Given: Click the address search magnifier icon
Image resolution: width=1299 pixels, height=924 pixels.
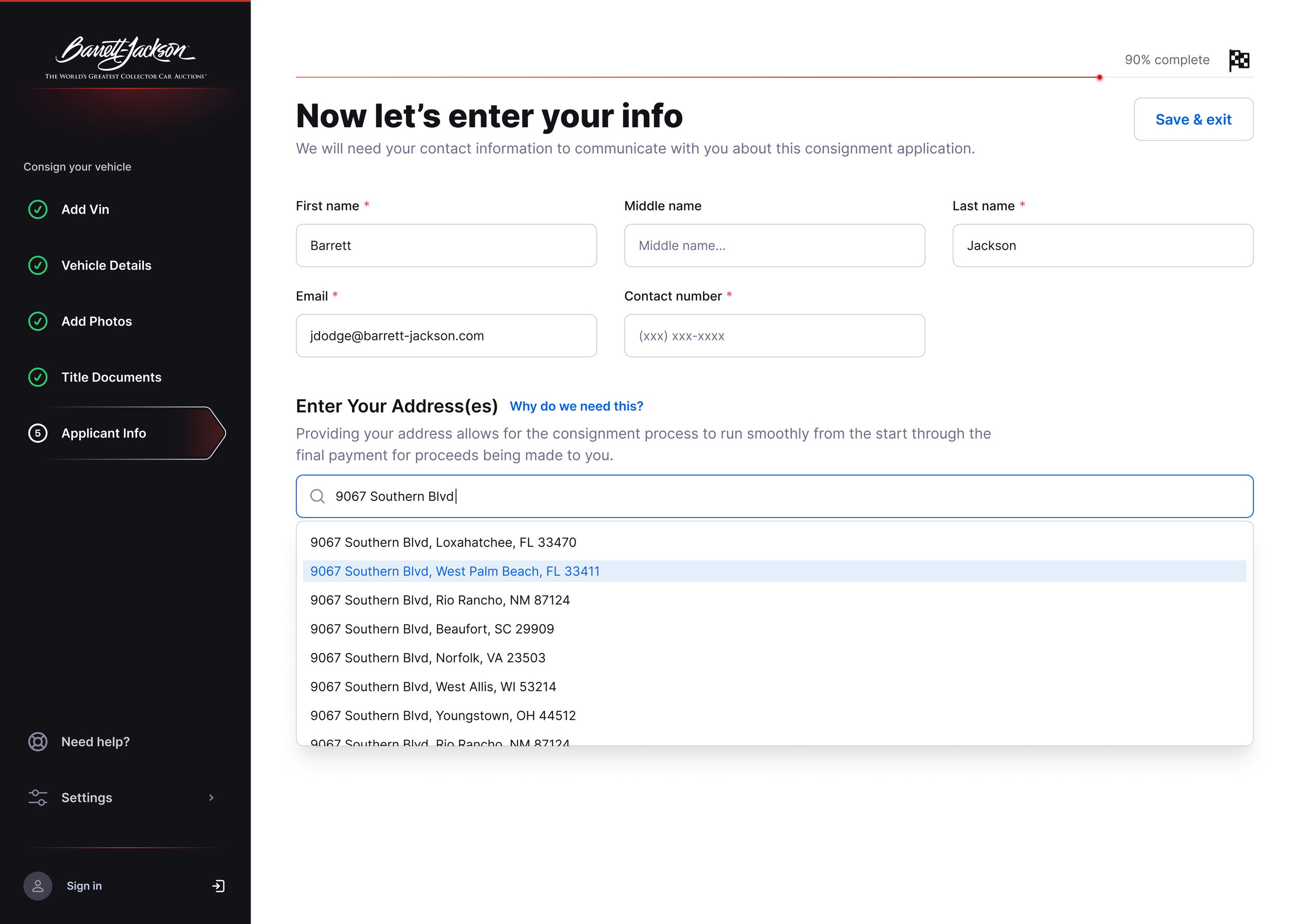Looking at the screenshot, I should pyautogui.click(x=317, y=496).
